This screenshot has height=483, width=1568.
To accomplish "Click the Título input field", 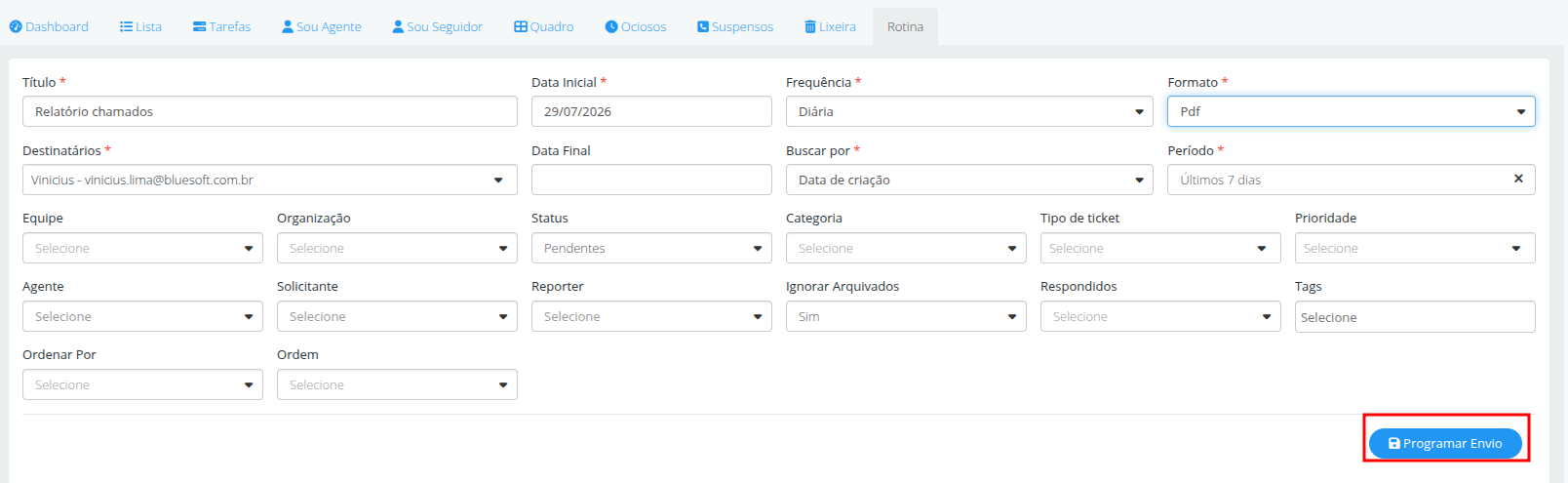I will click(270, 111).
